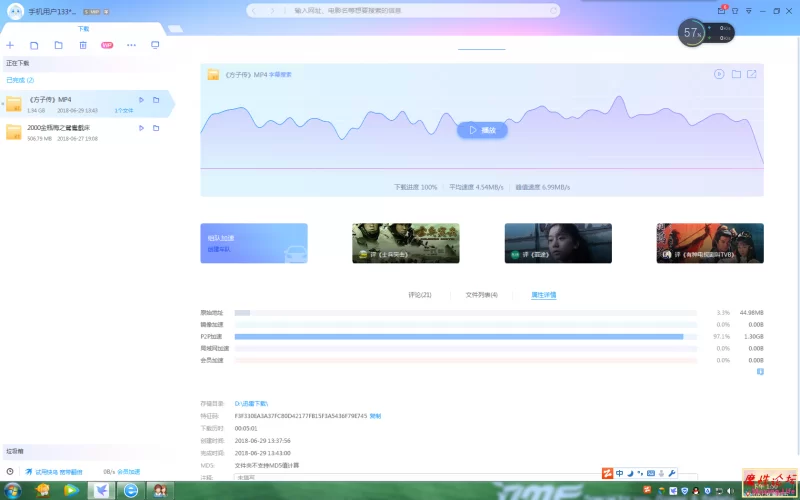The height and width of the screenshot is (500, 800).
Task: Click the trash delete icon in left toolbar
Action: coord(83,45)
